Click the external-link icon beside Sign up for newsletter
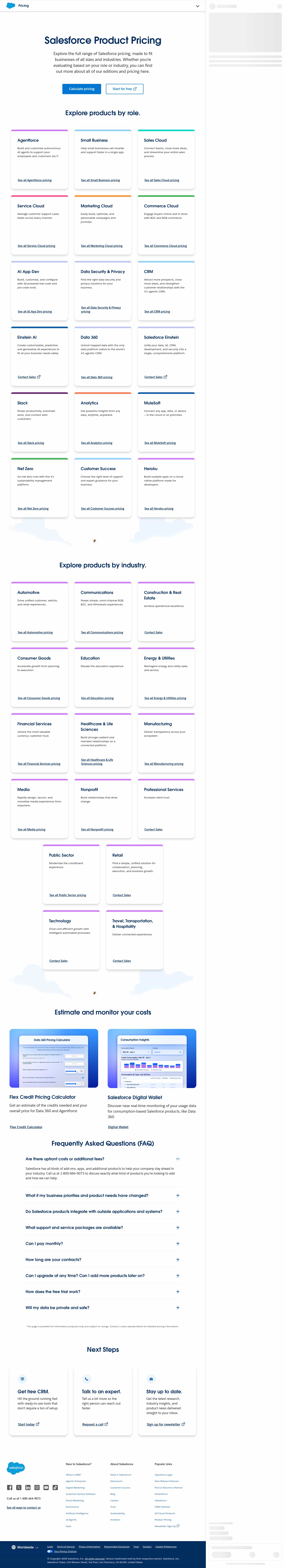 pyautogui.click(x=183, y=1424)
